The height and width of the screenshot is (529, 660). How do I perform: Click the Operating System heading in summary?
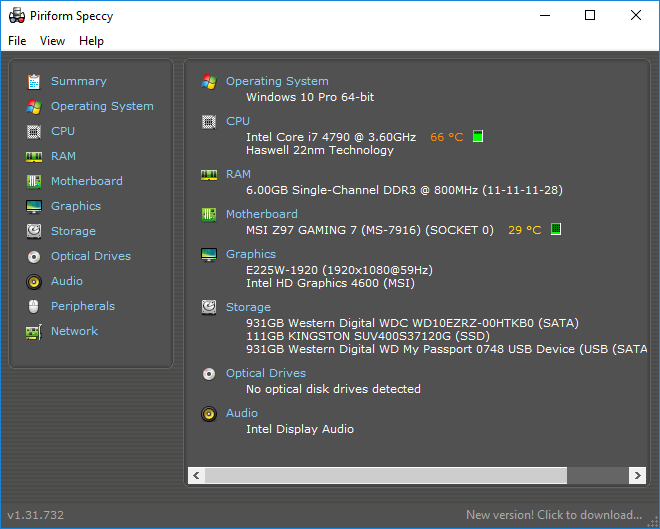tap(277, 81)
